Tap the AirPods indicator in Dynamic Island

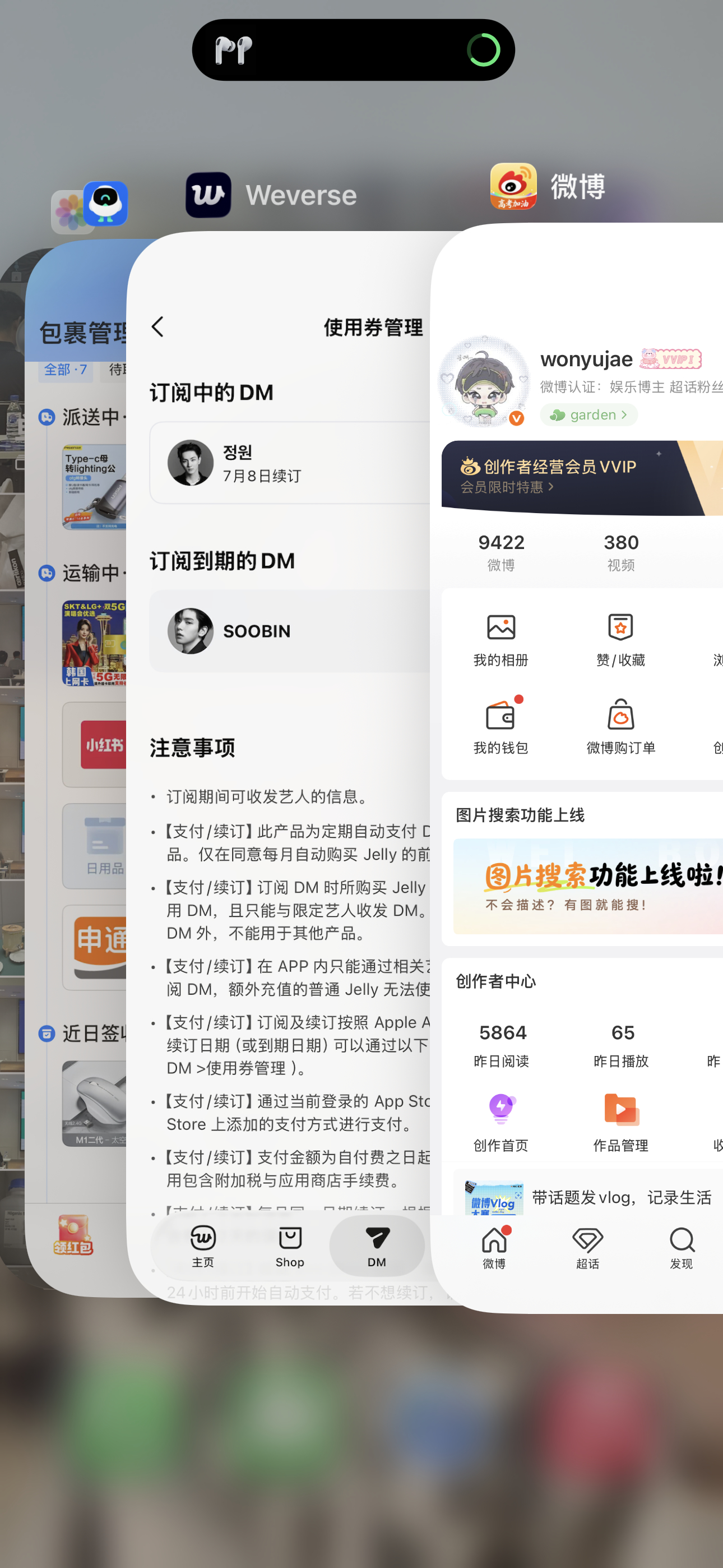pos(234,50)
